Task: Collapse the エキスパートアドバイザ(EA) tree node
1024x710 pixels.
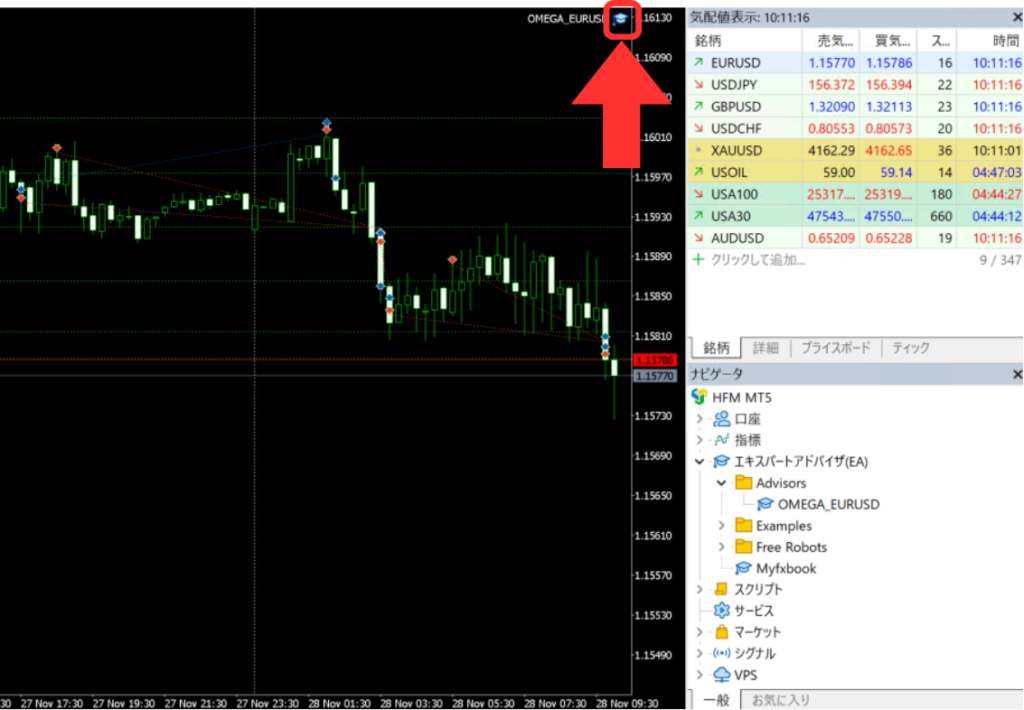Action: (x=700, y=462)
